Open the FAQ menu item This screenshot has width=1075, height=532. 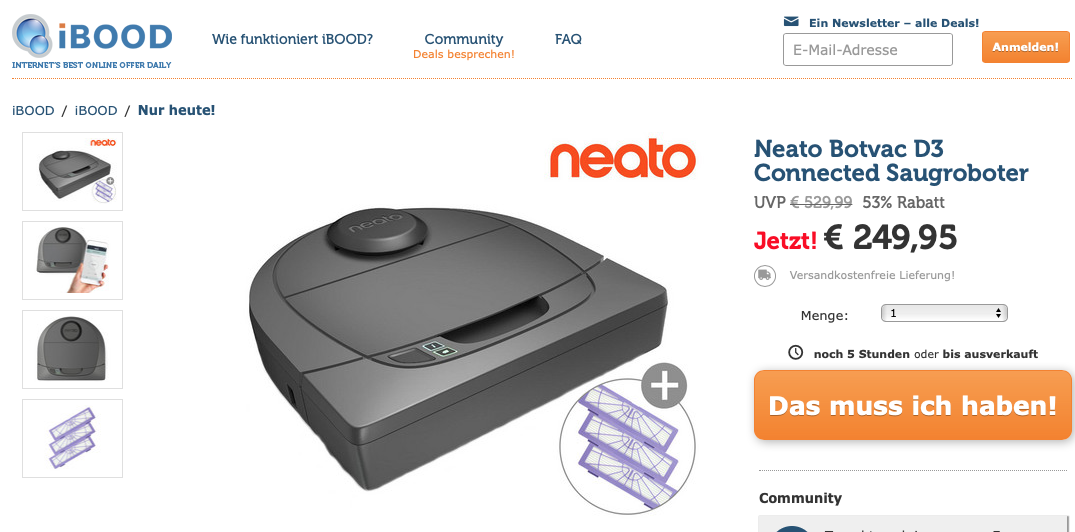click(x=568, y=39)
